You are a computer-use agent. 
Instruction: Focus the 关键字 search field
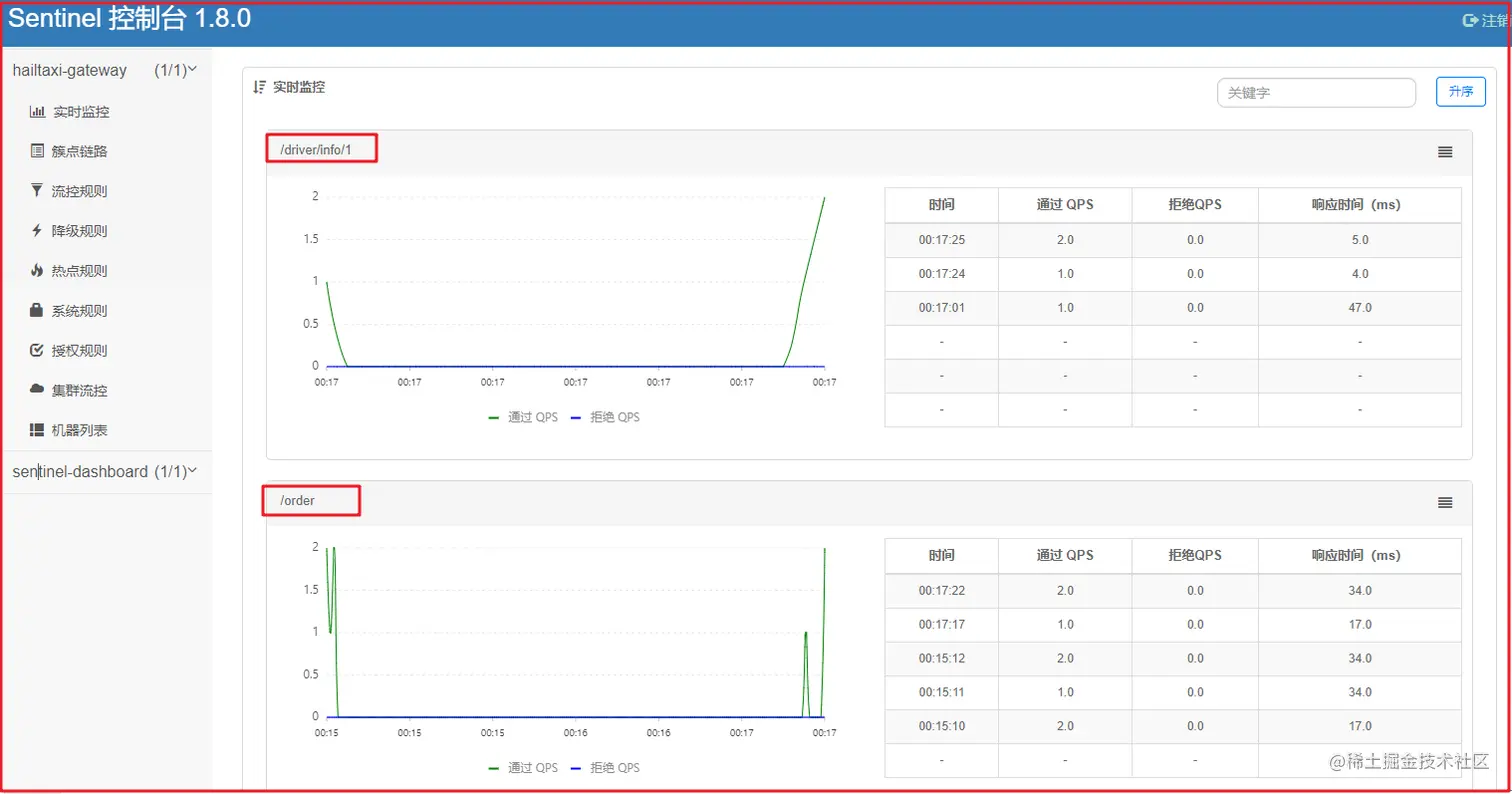[1316, 93]
